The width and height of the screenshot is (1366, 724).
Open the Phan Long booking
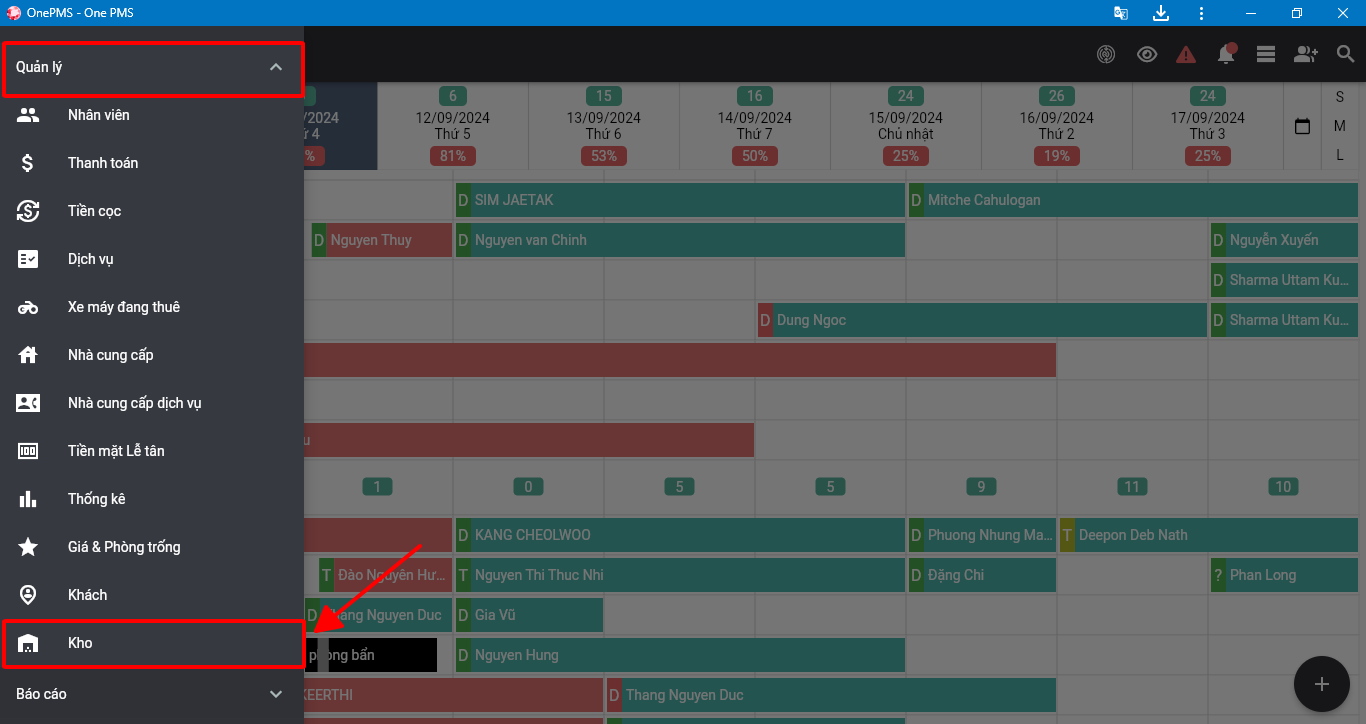pyautogui.click(x=1284, y=575)
